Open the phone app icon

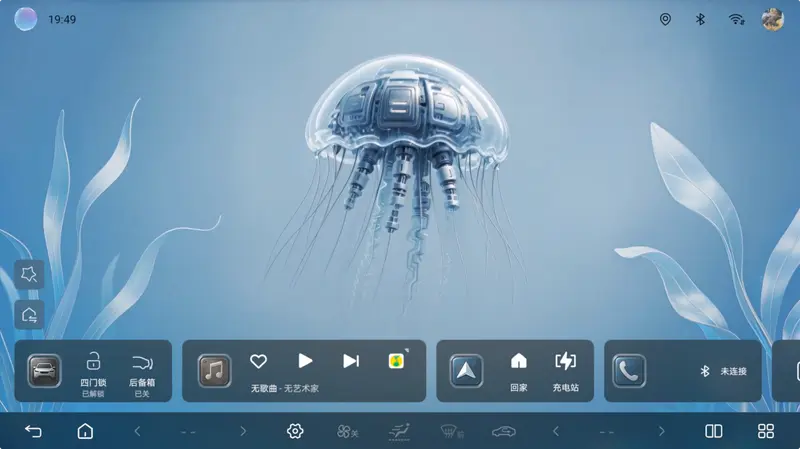coord(629,371)
